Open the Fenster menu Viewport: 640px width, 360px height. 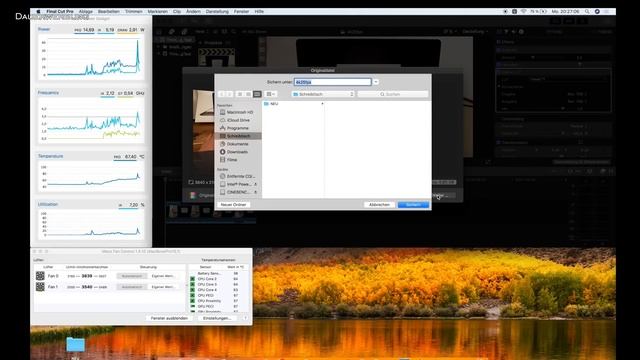click(x=241, y=11)
